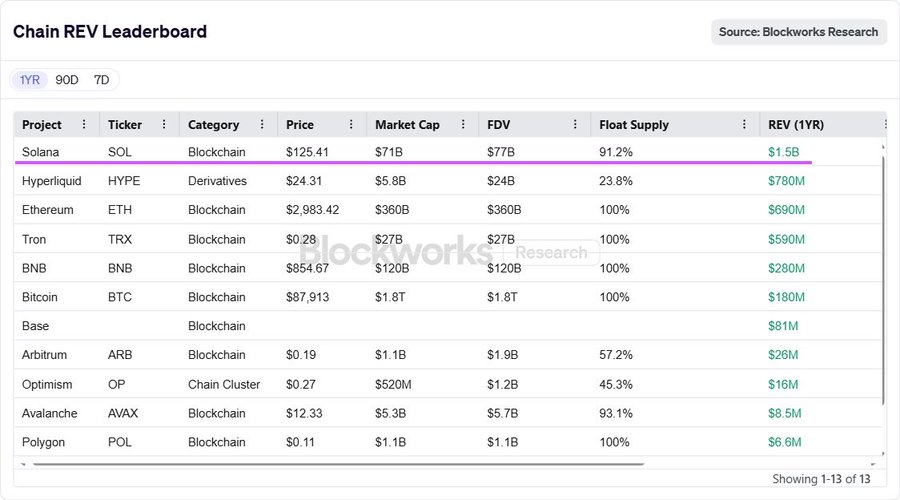Sort by the REV (1YR) column header
900x500 pixels.
[x=796, y=125]
